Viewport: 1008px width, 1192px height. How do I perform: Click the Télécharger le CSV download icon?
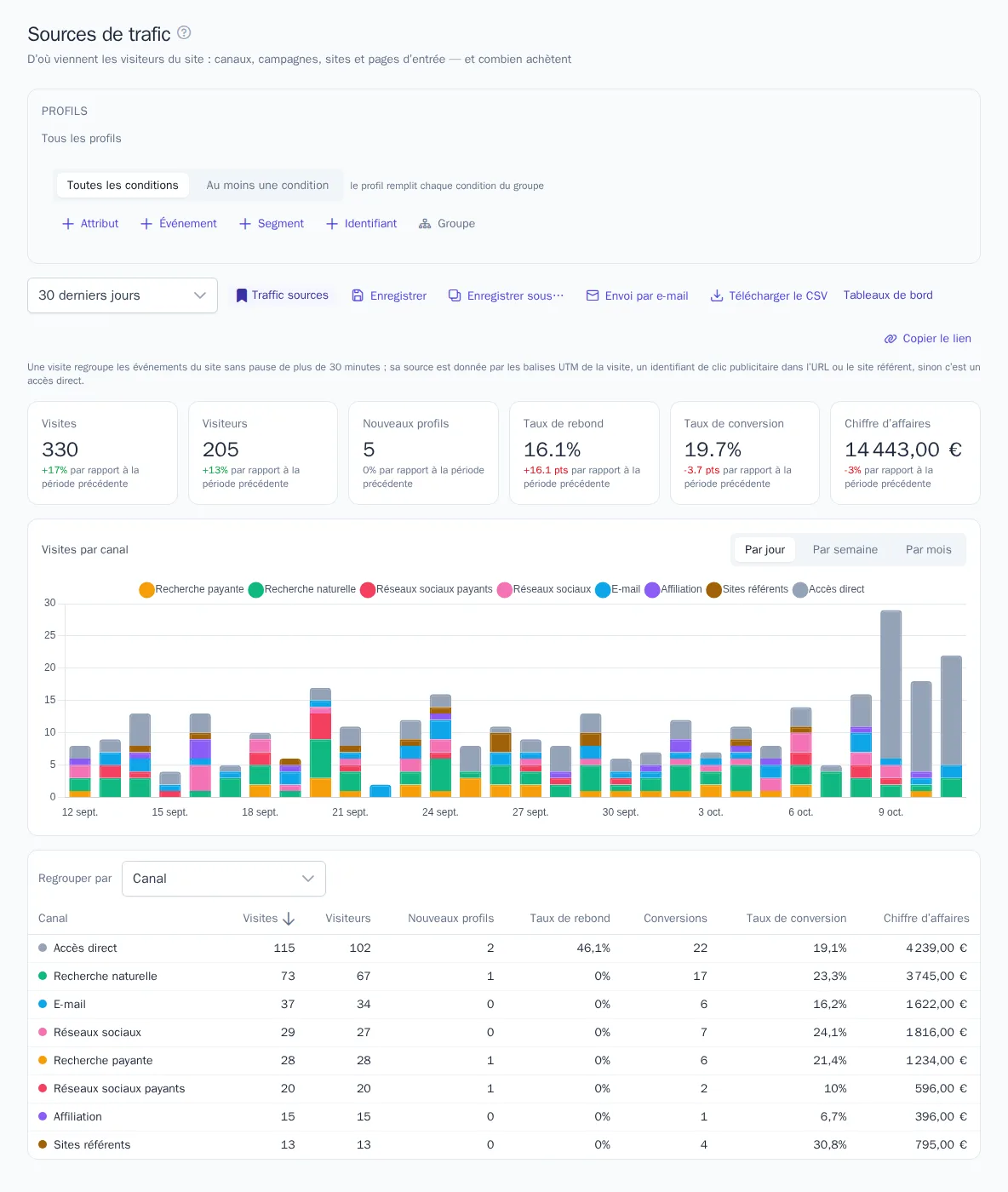[x=717, y=295]
